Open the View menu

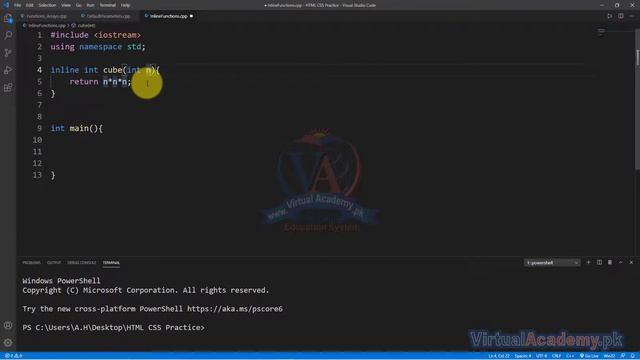pyautogui.click(x=66, y=5)
